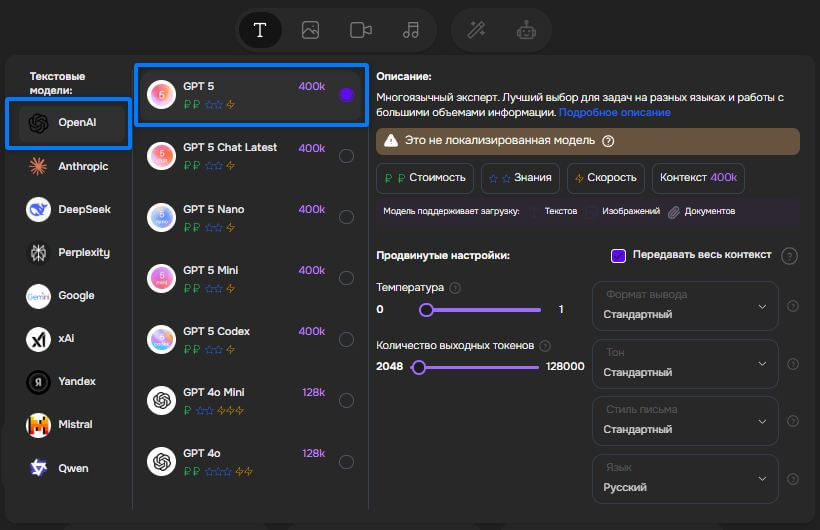Screen dimensions: 820x530
Task: Click help icon next to output tokens label
Action: click(545, 346)
